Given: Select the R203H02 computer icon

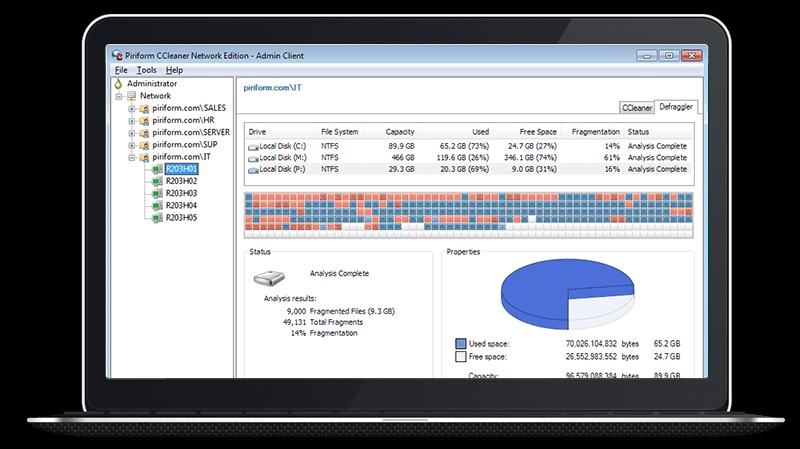Looking at the screenshot, I should pyautogui.click(x=158, y=181).
